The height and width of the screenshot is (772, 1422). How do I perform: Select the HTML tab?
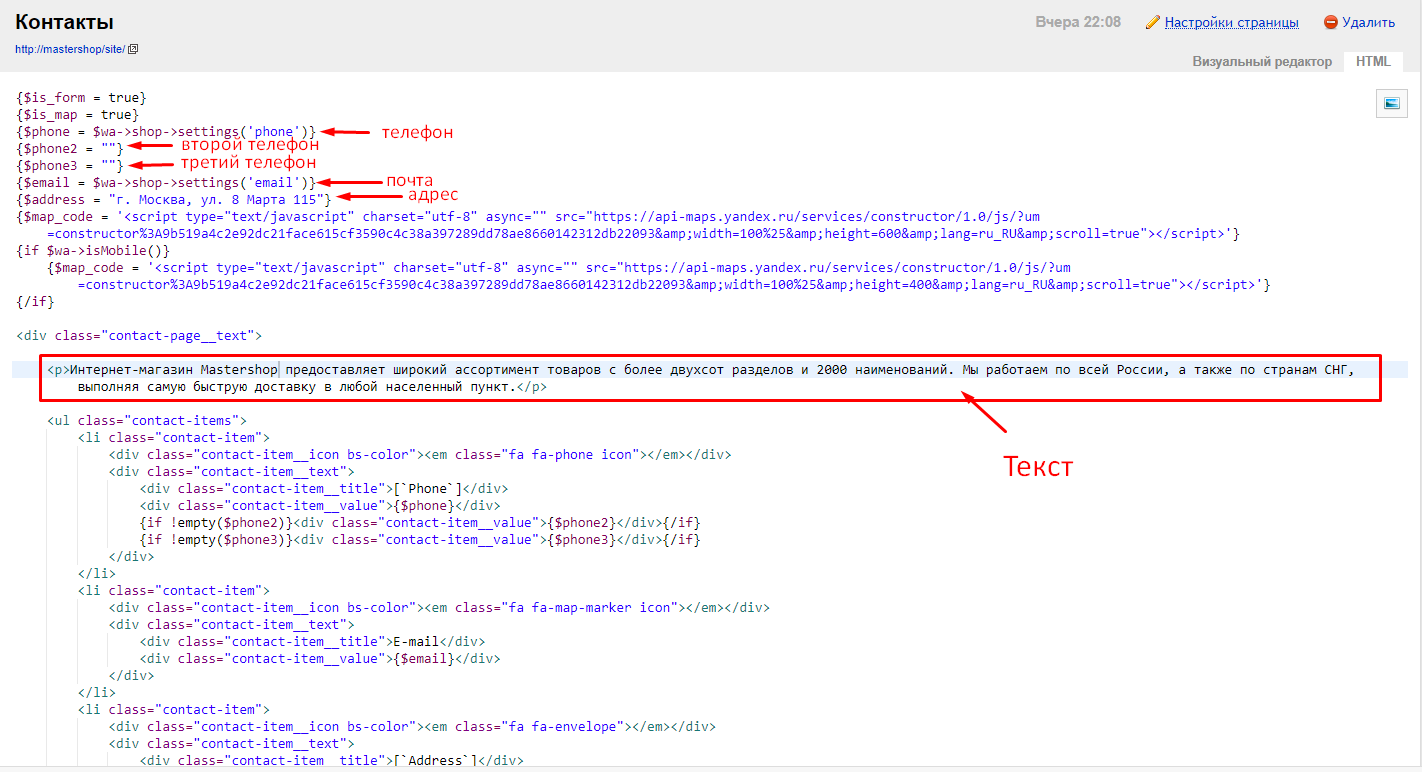(1373, 61)
